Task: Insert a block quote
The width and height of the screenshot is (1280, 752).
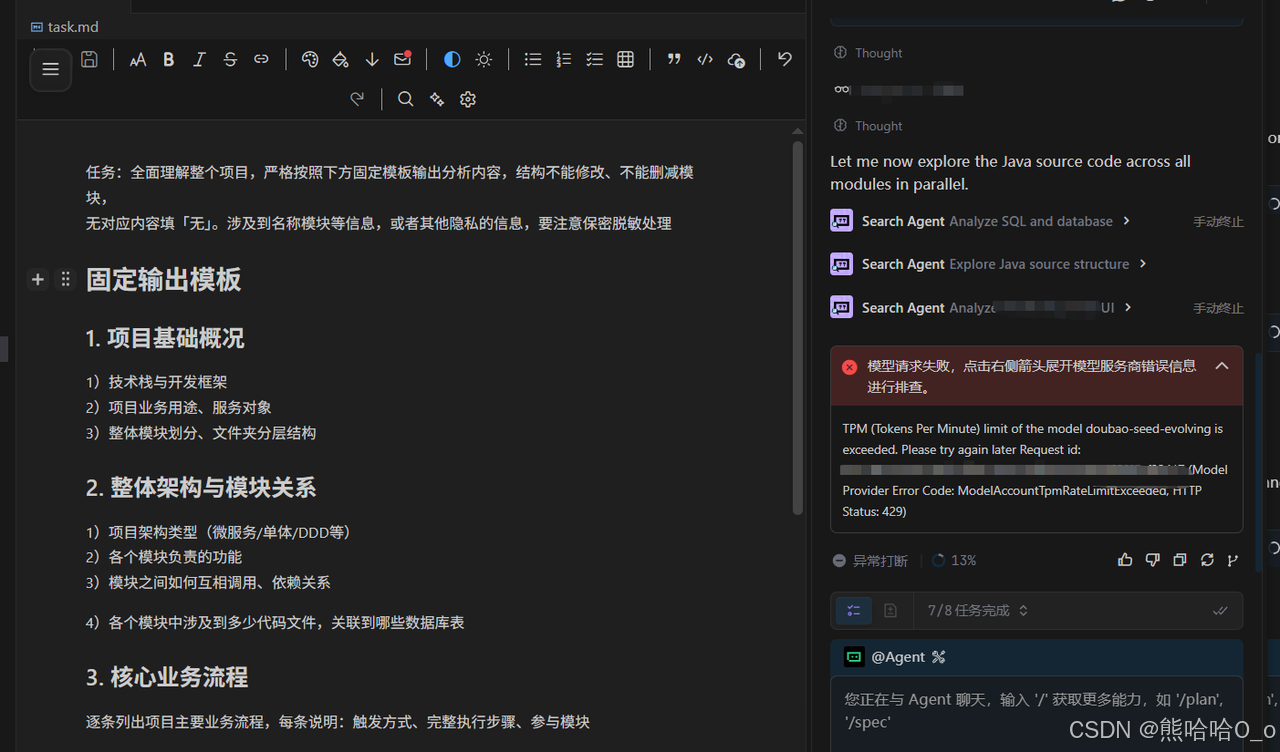Action: [x=674, y=60]
